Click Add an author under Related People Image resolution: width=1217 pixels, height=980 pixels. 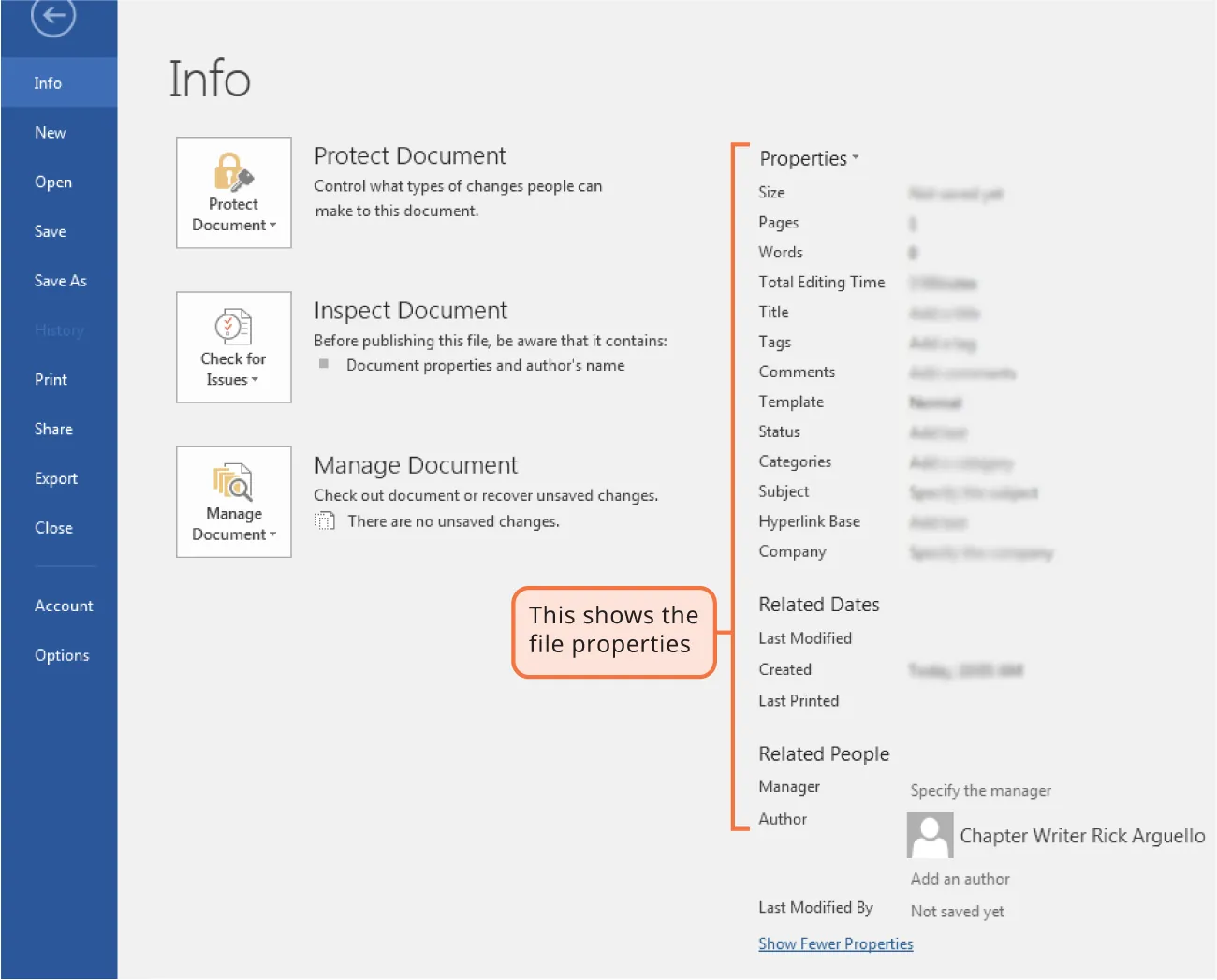coord(960,878)
